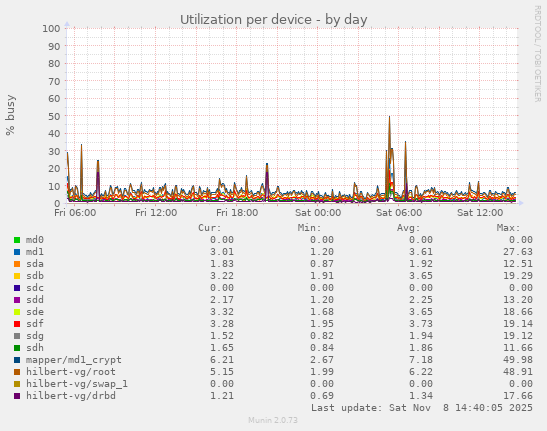This screenshot has height=431, width=547.
Task: Click the sdc dark blue legend swatch
Action: 17,288
